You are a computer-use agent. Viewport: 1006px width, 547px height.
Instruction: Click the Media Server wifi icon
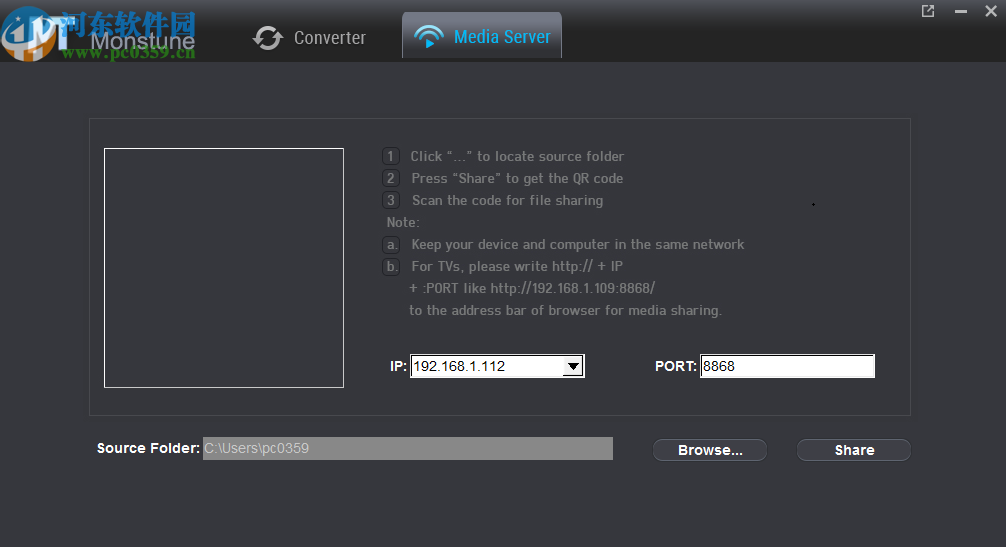tap(429, 37)
